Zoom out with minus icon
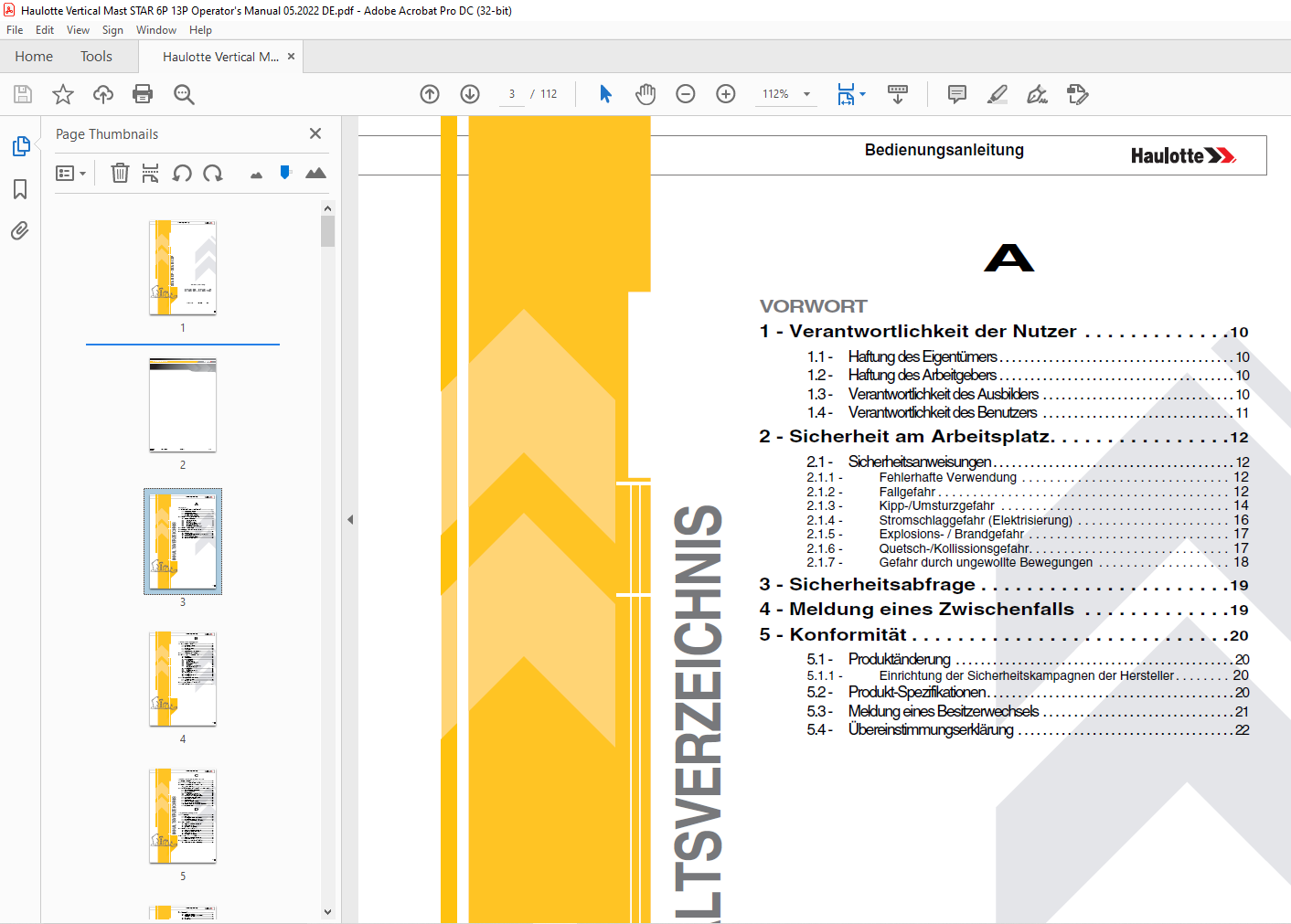The height and width of the screenshot is (924, 1291). click(x=686, y=94)
